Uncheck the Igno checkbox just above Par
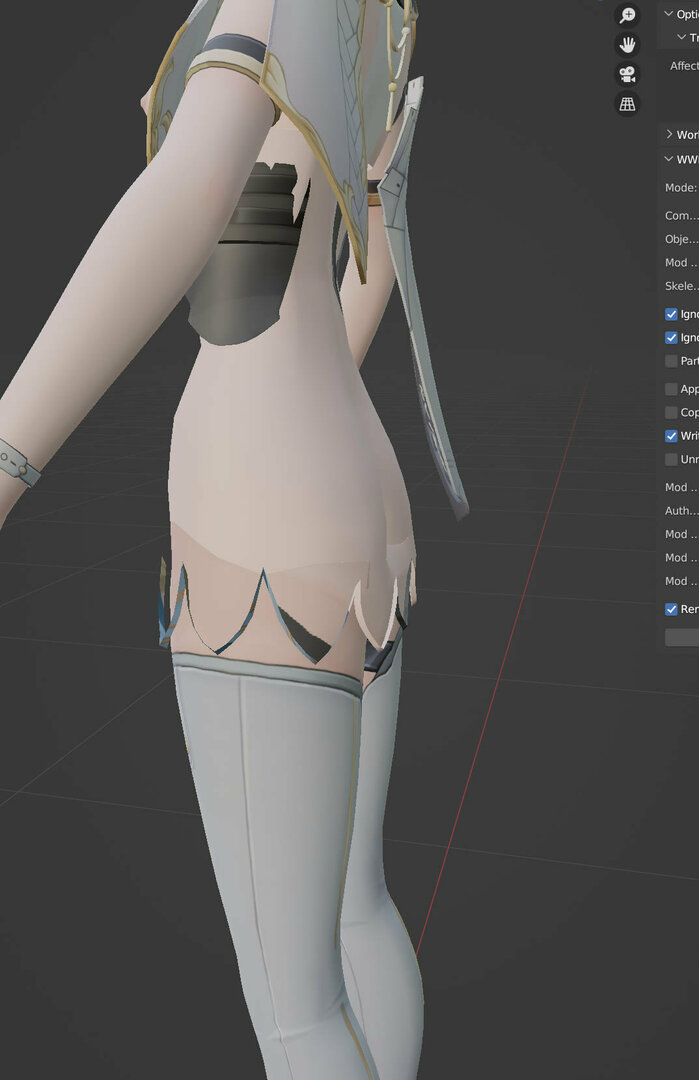 point(671,338)
